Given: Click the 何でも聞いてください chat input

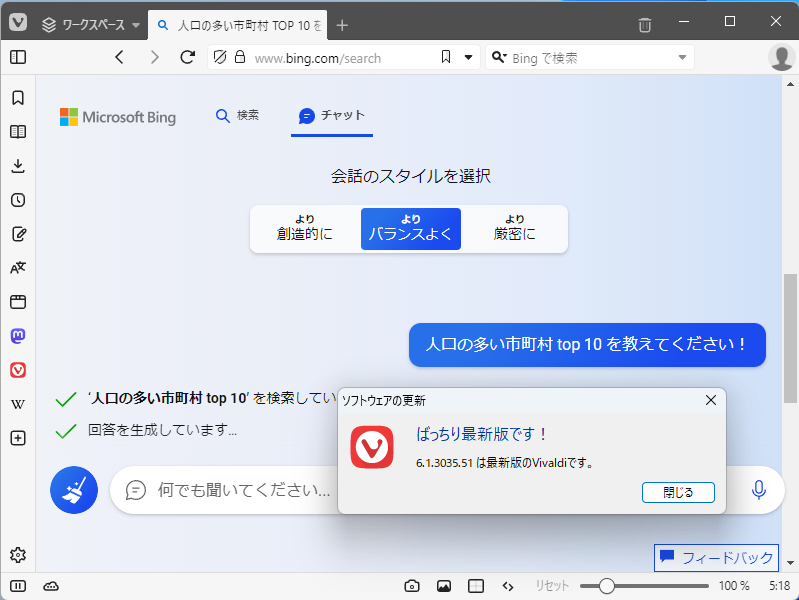Looking at the screenshot, I should [x=244, y=490].
